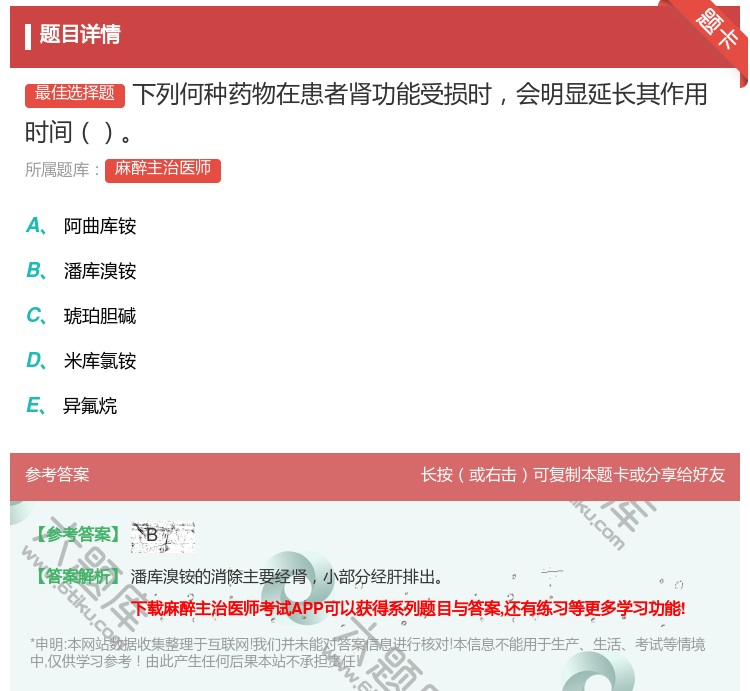Select option E 异氟烷

[x=72, y=406]
